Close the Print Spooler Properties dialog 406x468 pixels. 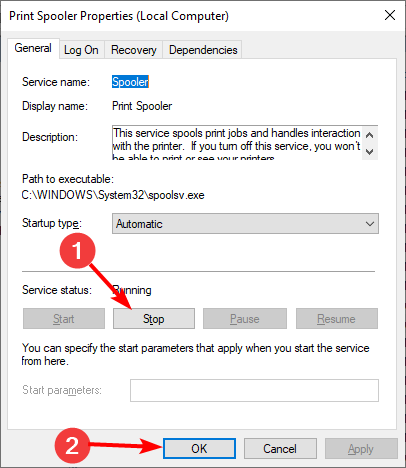point(390,15)
